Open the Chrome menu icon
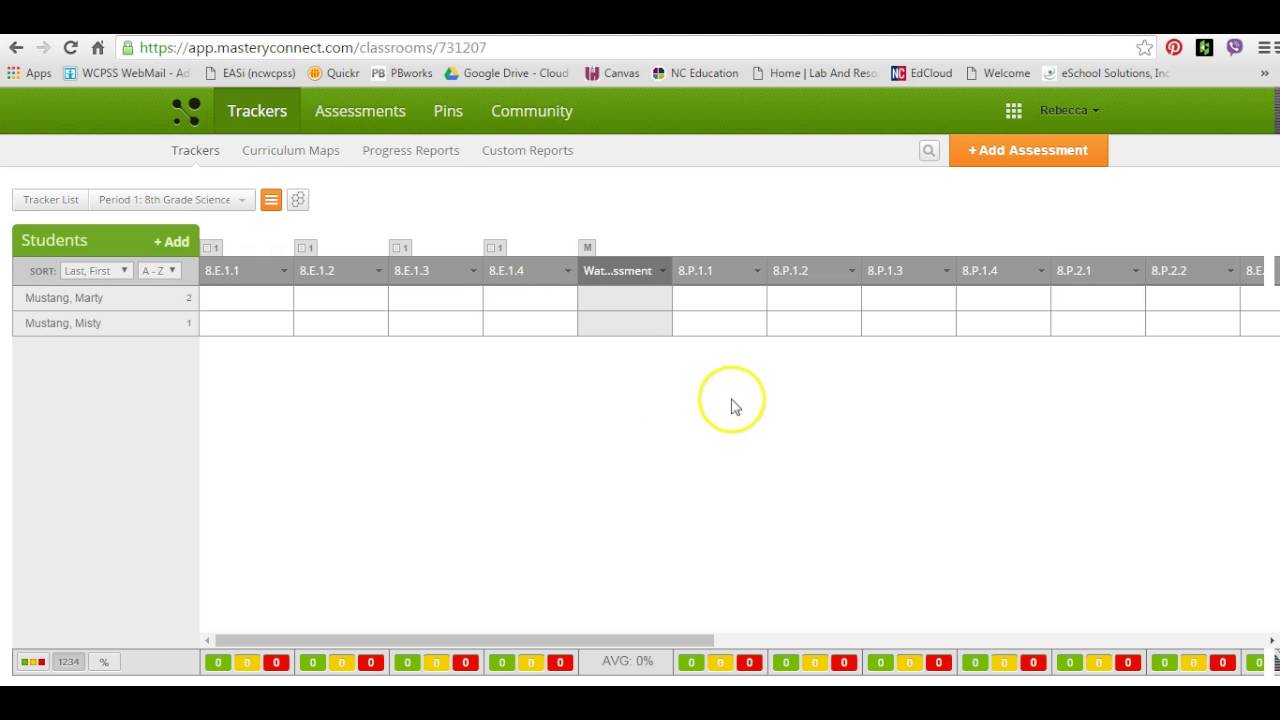1280x720 pixels. coord(1265,47)
